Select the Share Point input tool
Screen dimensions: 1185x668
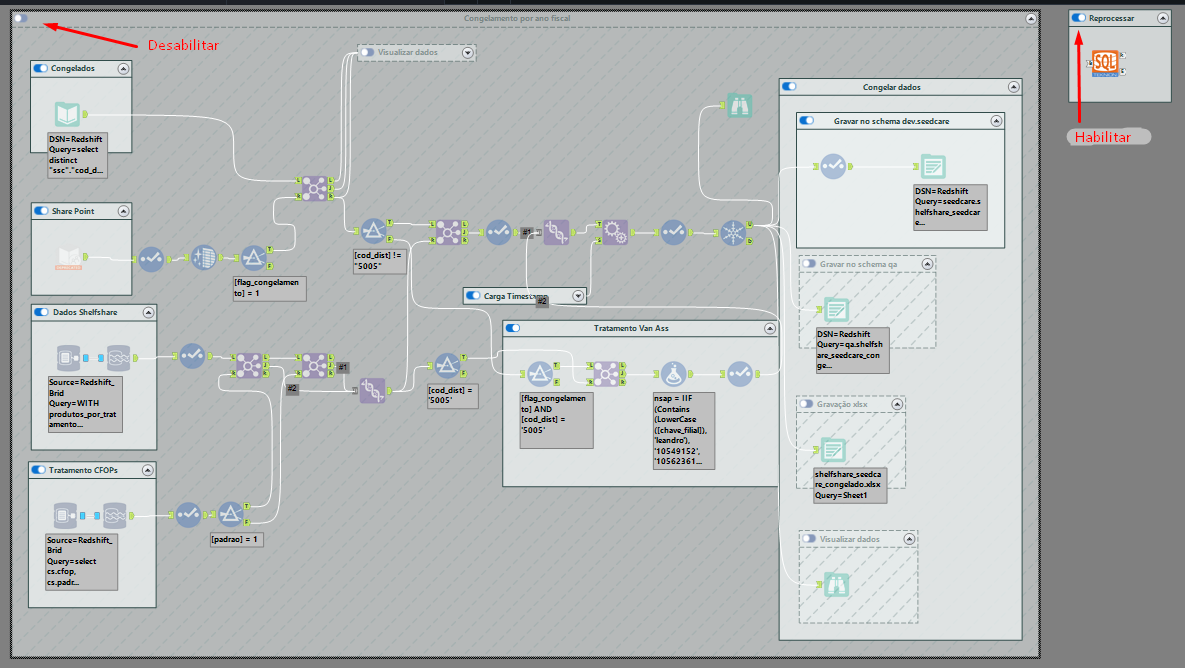(x=69, y=258)
